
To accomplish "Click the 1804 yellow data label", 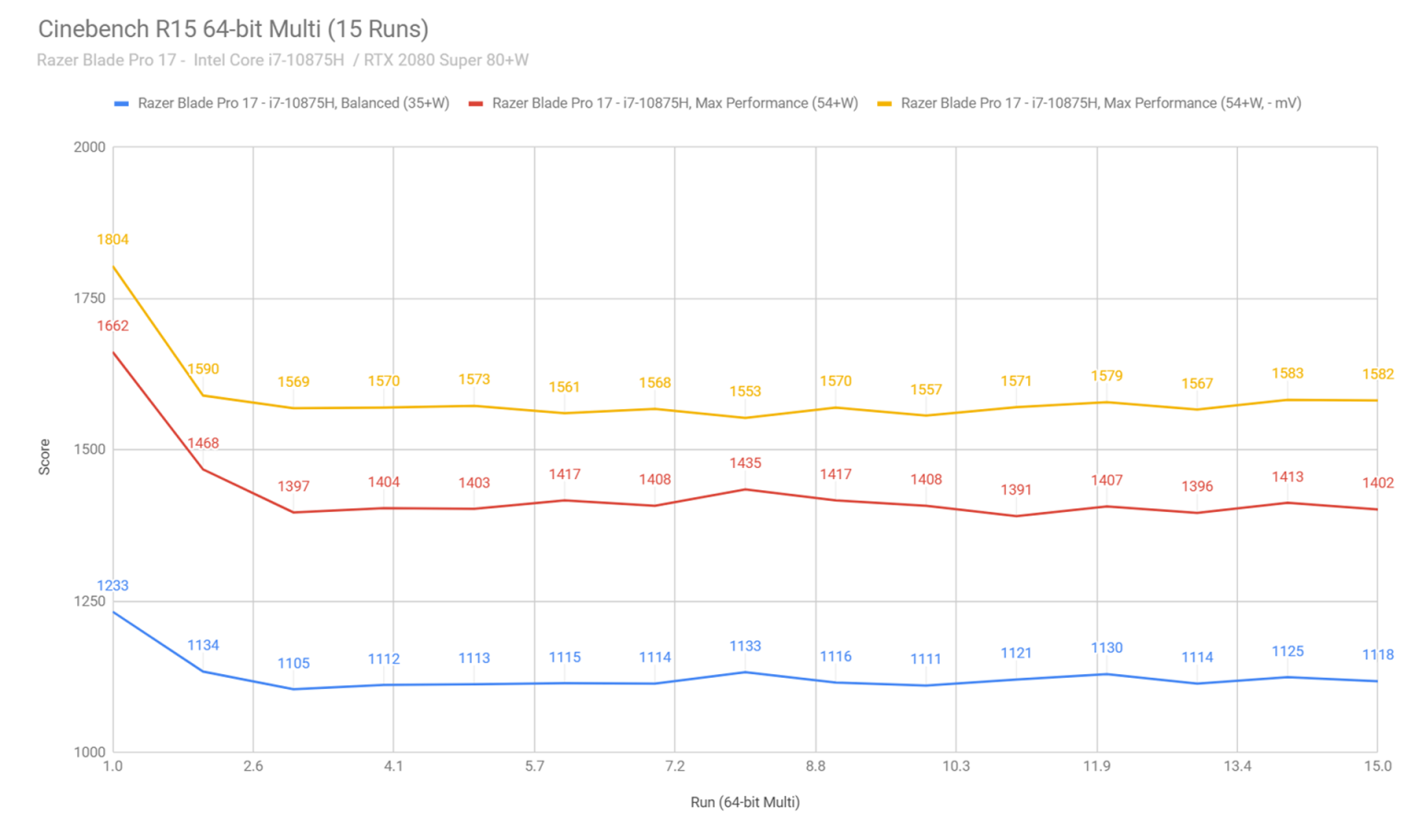I will 112,239.
